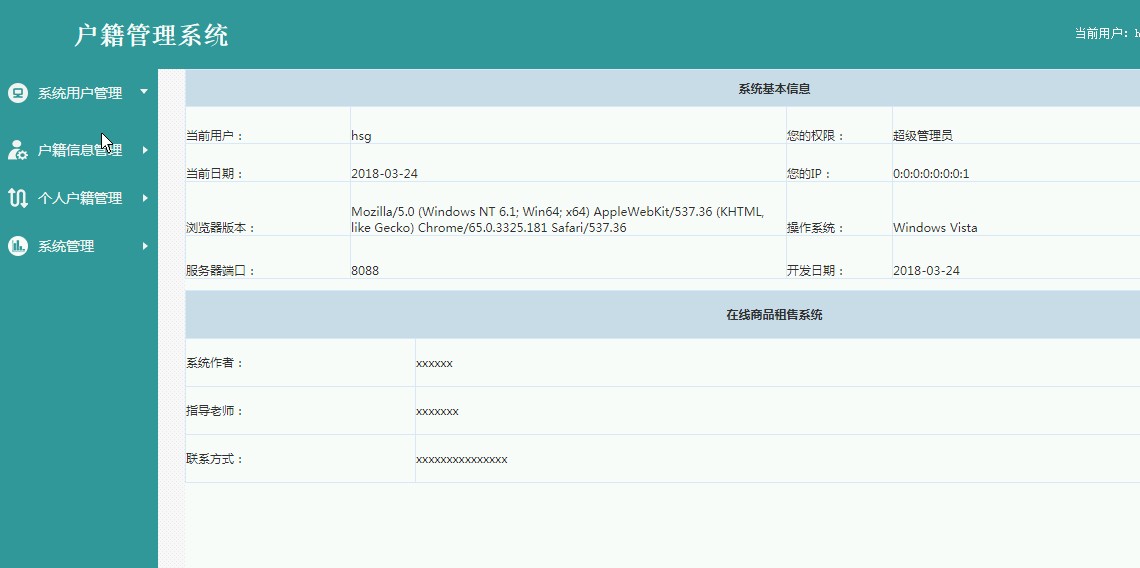Click the 超级管理员 permission value
This screenshot has width=1140, height=568.
point(923,135)
